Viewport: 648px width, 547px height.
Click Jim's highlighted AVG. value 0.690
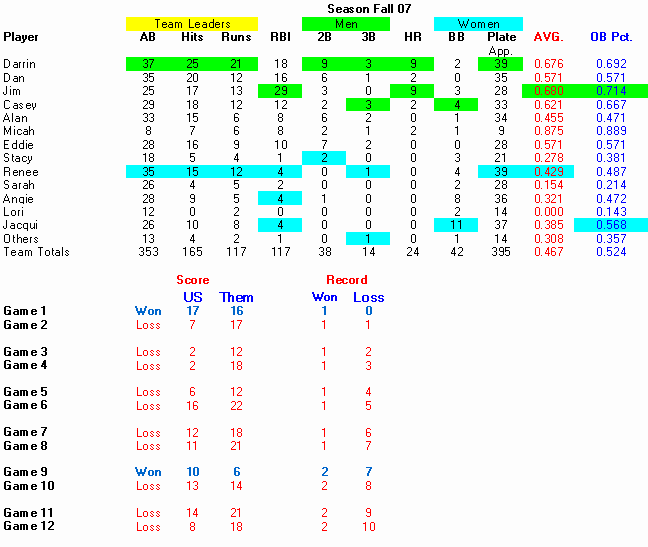[x=548, y=91]
